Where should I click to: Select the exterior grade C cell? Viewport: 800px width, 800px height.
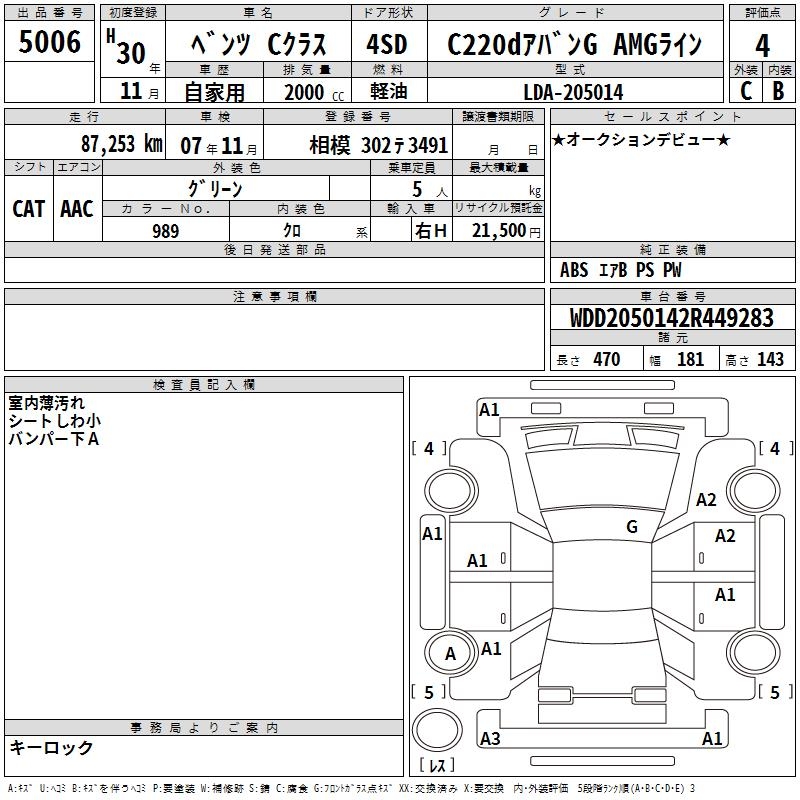pyautogui.click(x=745, y=91)
